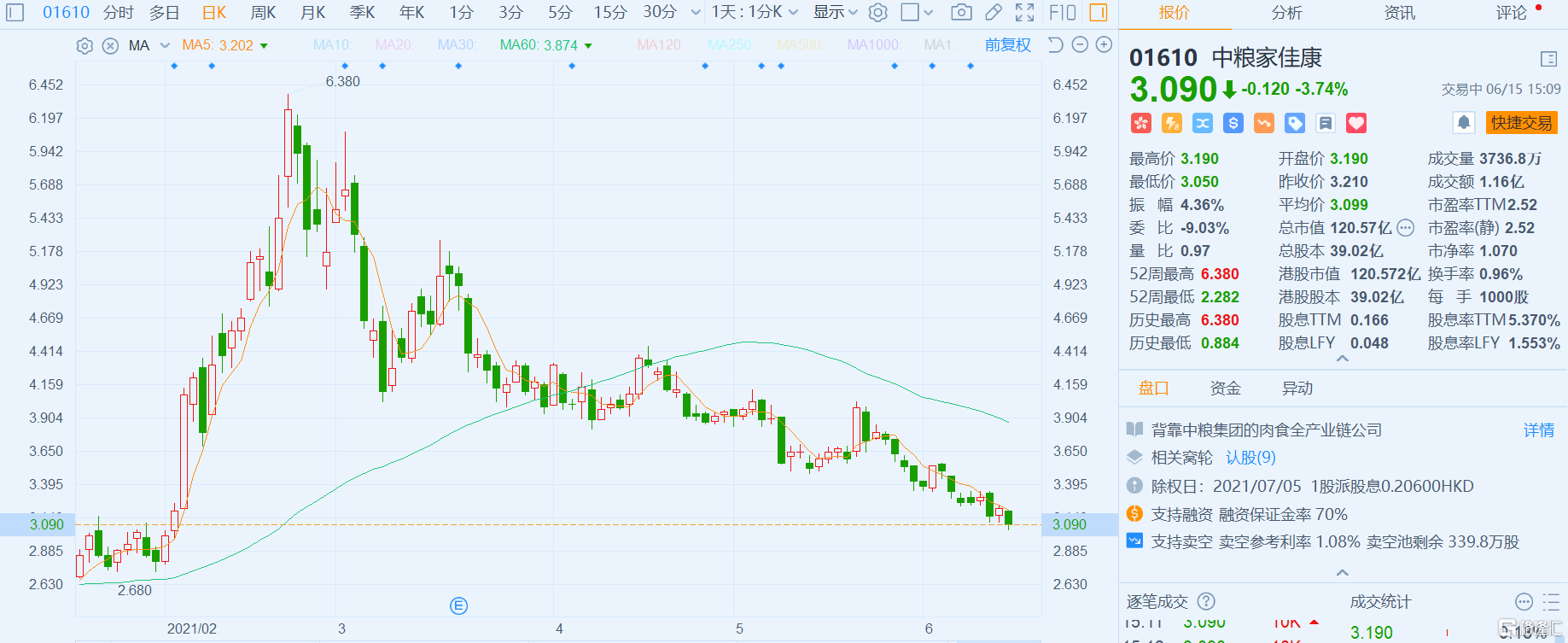Open chart settings gear in top toolbar

coord(877,12)
